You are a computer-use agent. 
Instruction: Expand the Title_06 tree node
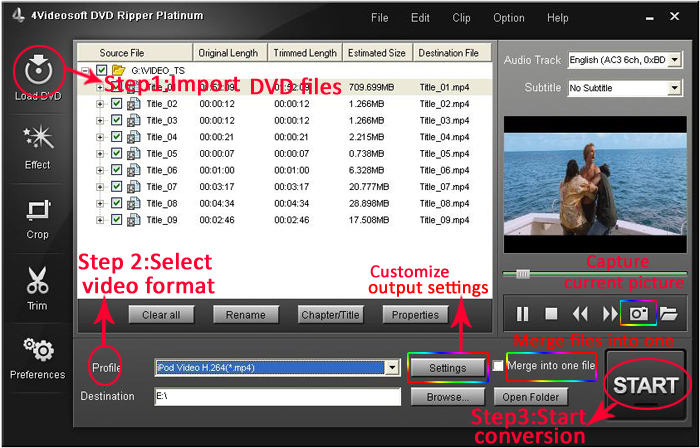[100, 170]
